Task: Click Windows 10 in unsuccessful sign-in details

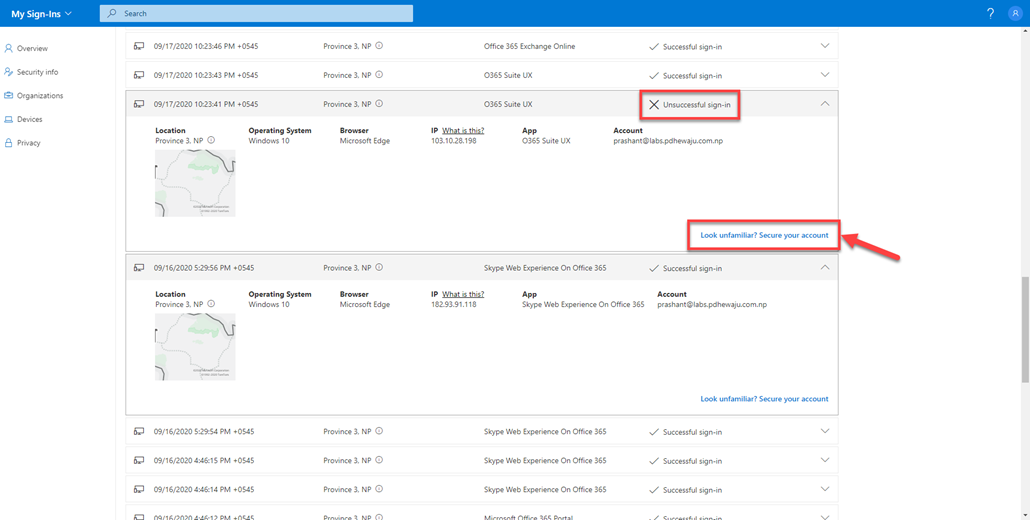Action: tap(269, 141)
